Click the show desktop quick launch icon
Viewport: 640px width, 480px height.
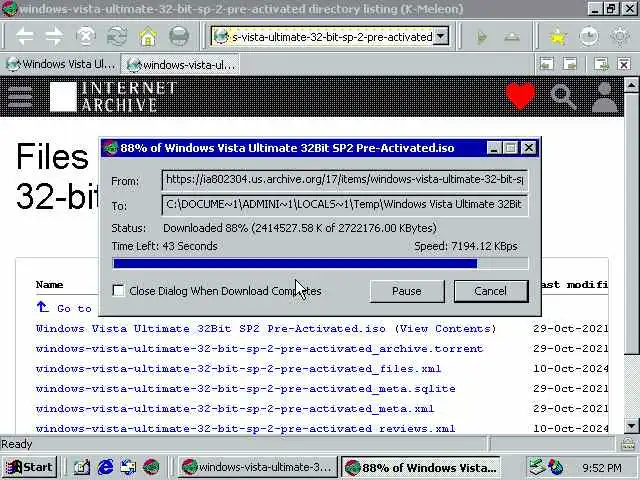coord(128,467)
